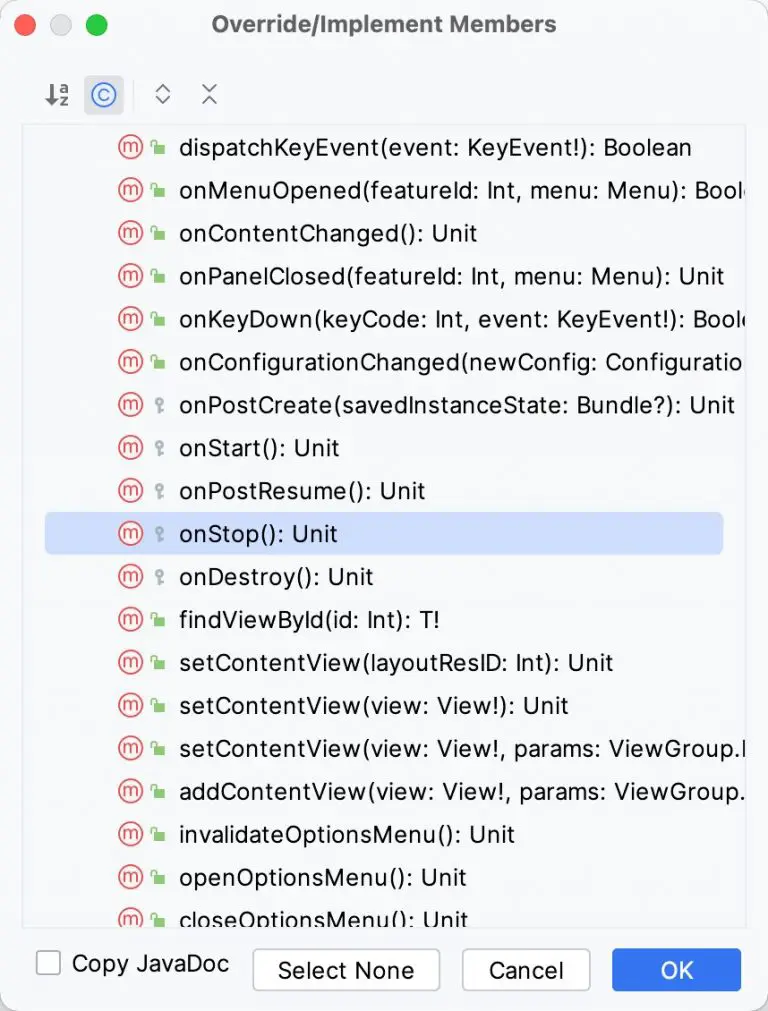Click the method icon beside findViewById
This screenshot has height=1011, width=768.
[131, 619]
